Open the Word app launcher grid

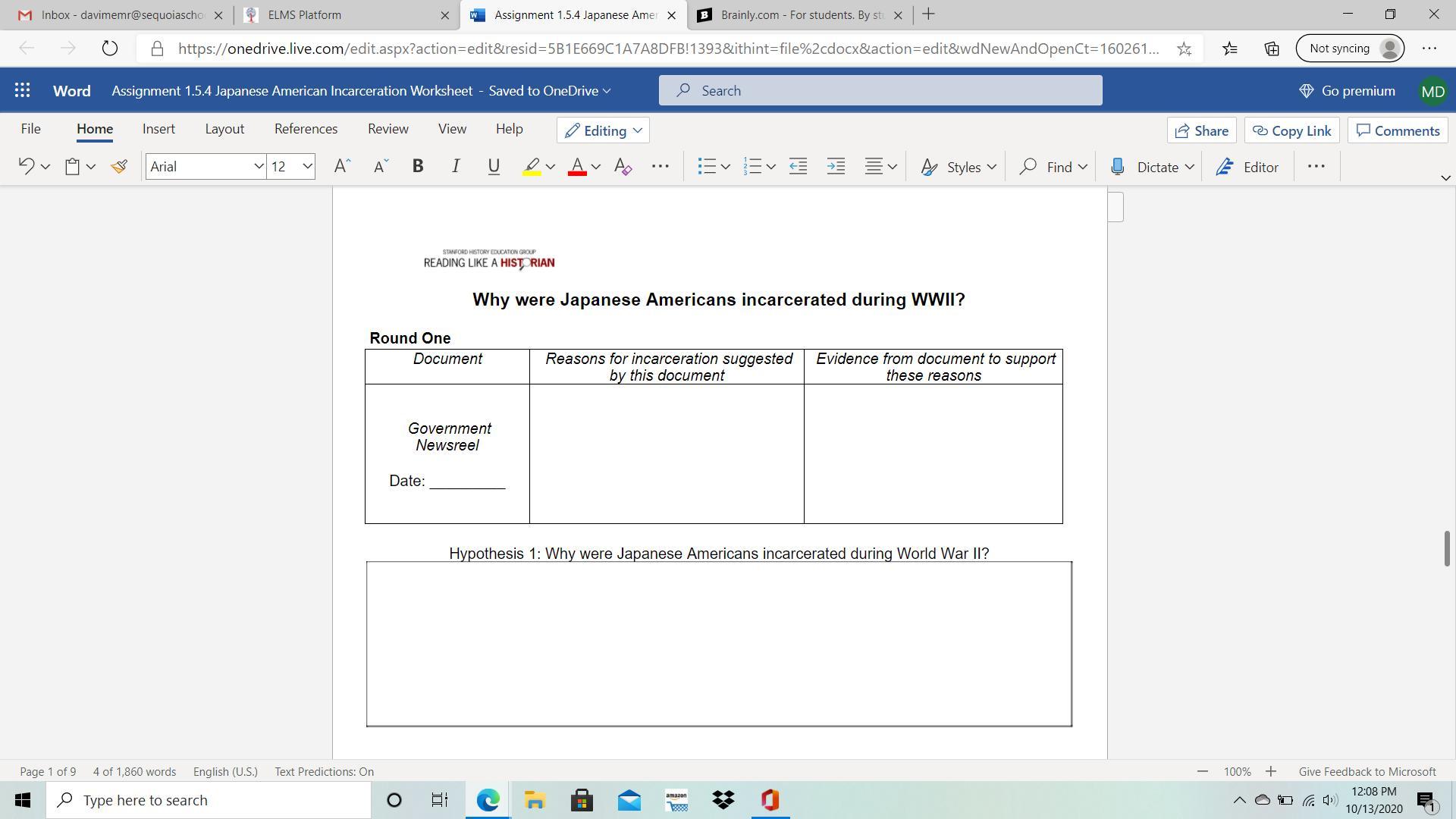pyautogui.click(x=22, y=91)
